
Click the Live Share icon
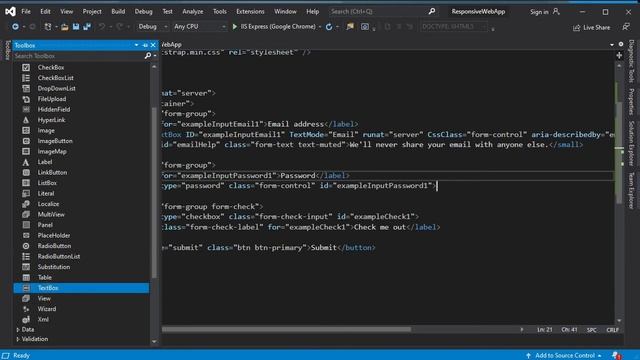(x=576, y=27)
